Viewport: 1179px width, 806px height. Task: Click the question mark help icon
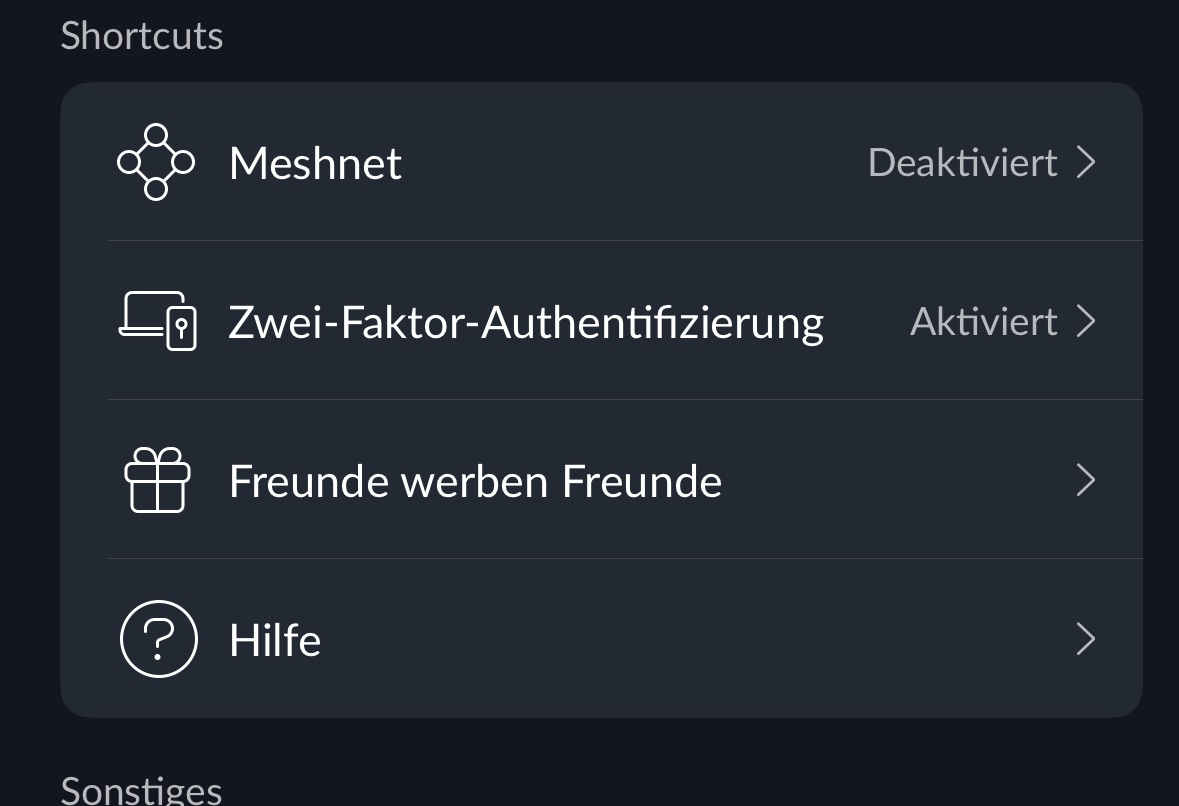click(158, 639)
